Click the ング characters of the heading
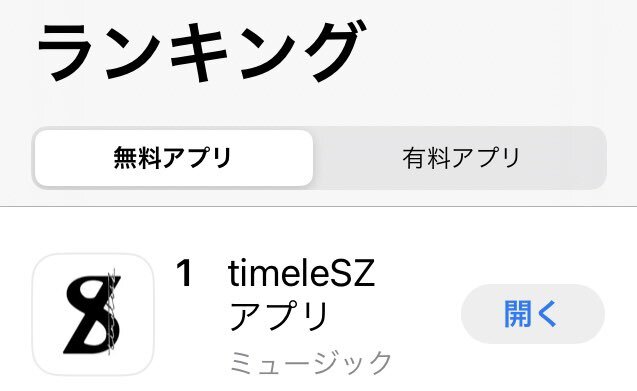 (304, 51)
